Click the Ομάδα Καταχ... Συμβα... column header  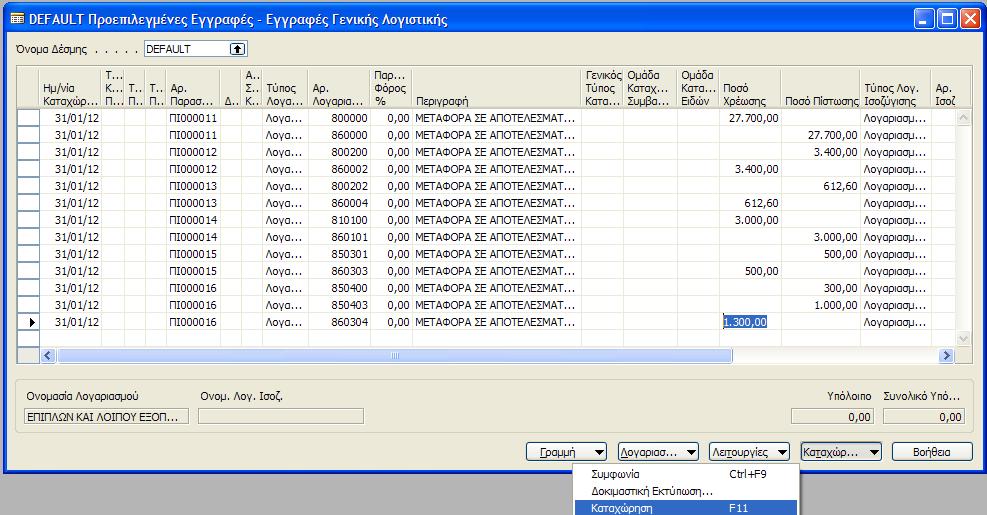click(650, 88)
